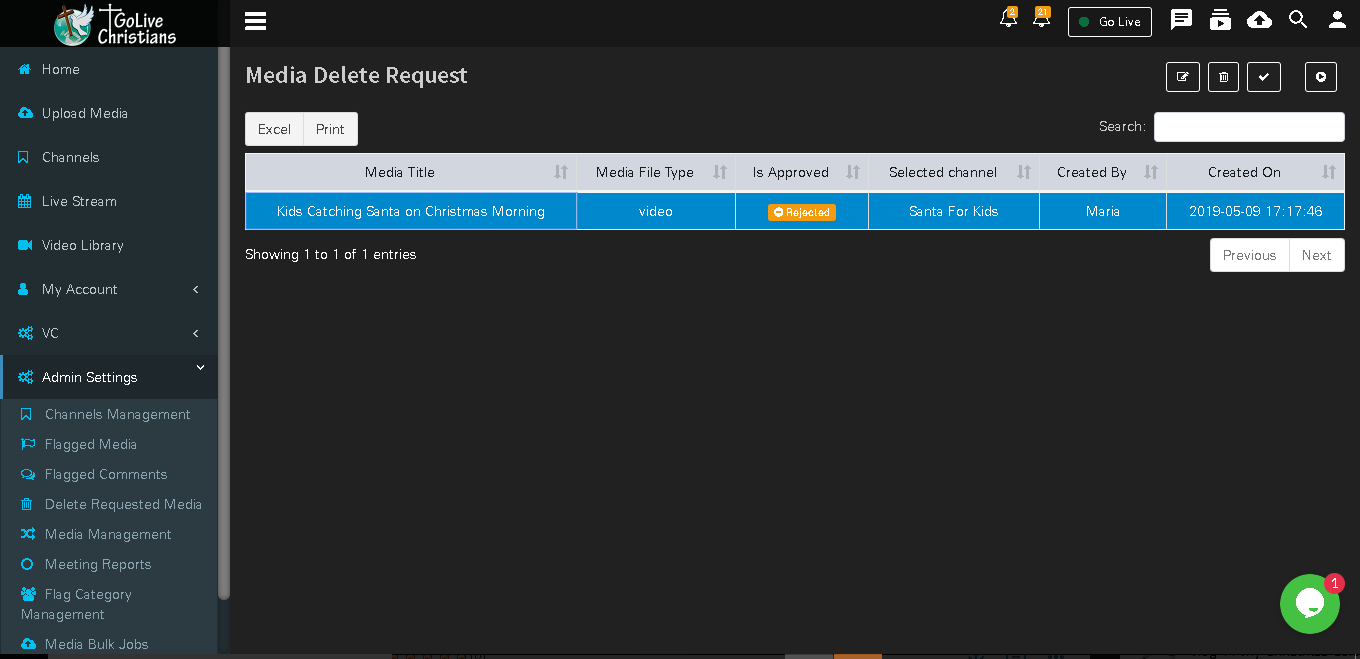Open the chat messages icon in header
Image resolution: width=1360 pixels, height=659 pixels.
1182,20
